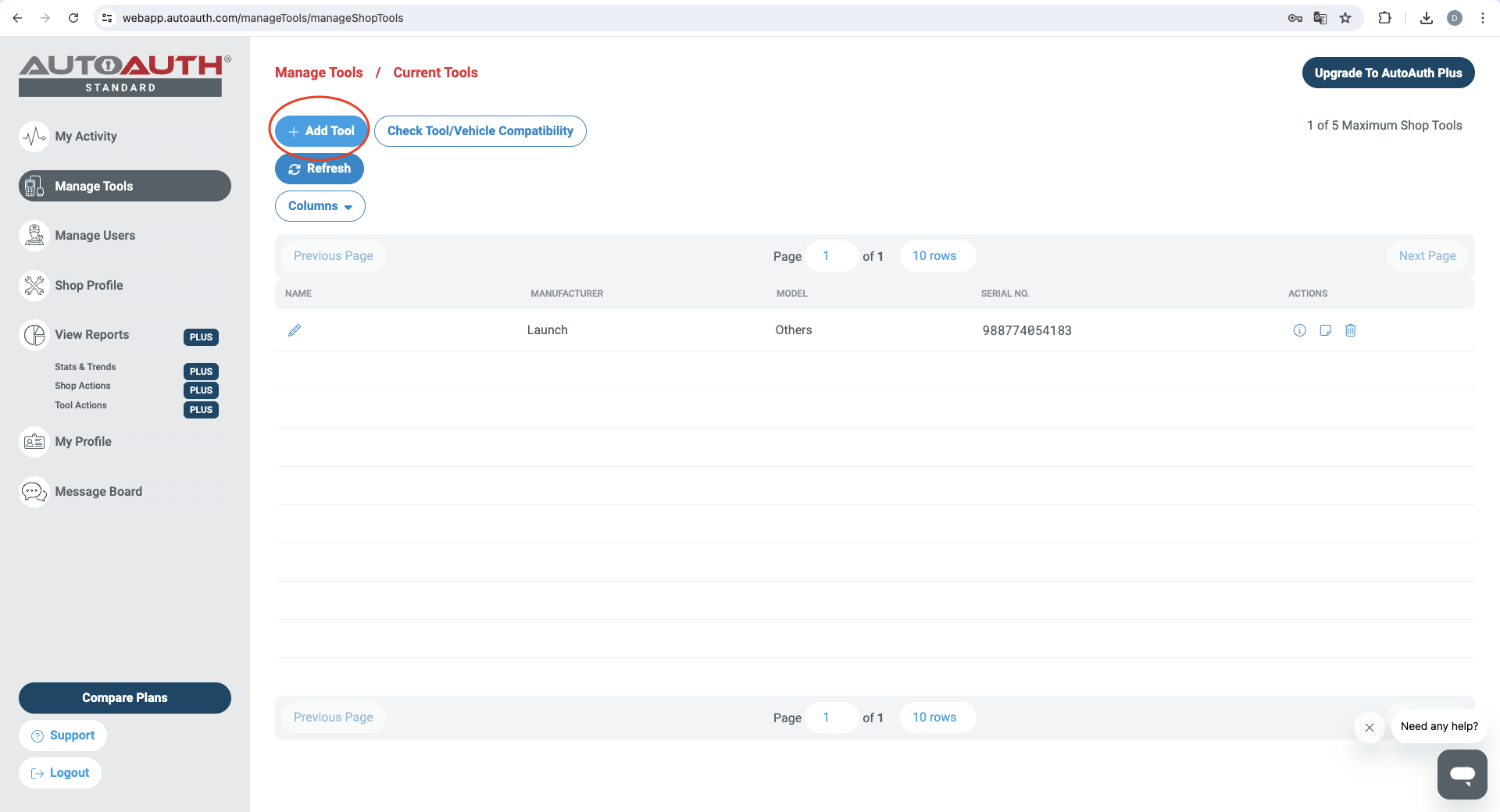The image size is (1500, 812).
Task: Open tool info icon for Launch tool
Action: (x=1299, y=330)
